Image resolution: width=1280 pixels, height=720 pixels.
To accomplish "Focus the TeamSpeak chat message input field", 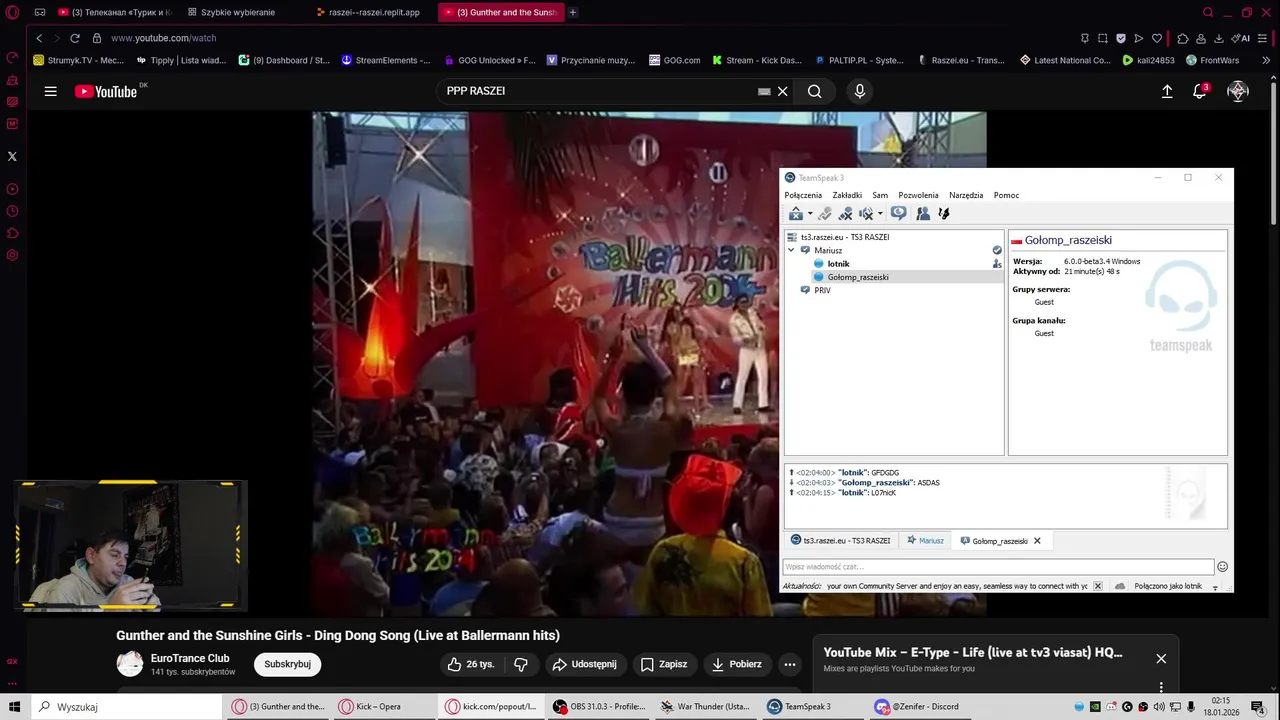I will pos(998,567).
